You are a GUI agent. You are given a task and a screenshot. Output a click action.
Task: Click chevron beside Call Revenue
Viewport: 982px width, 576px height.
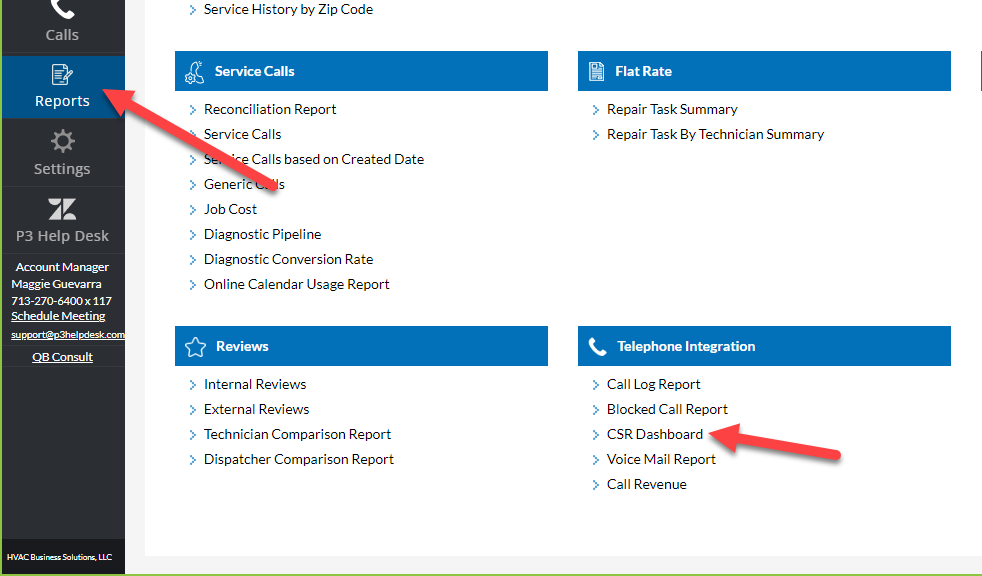596,485
